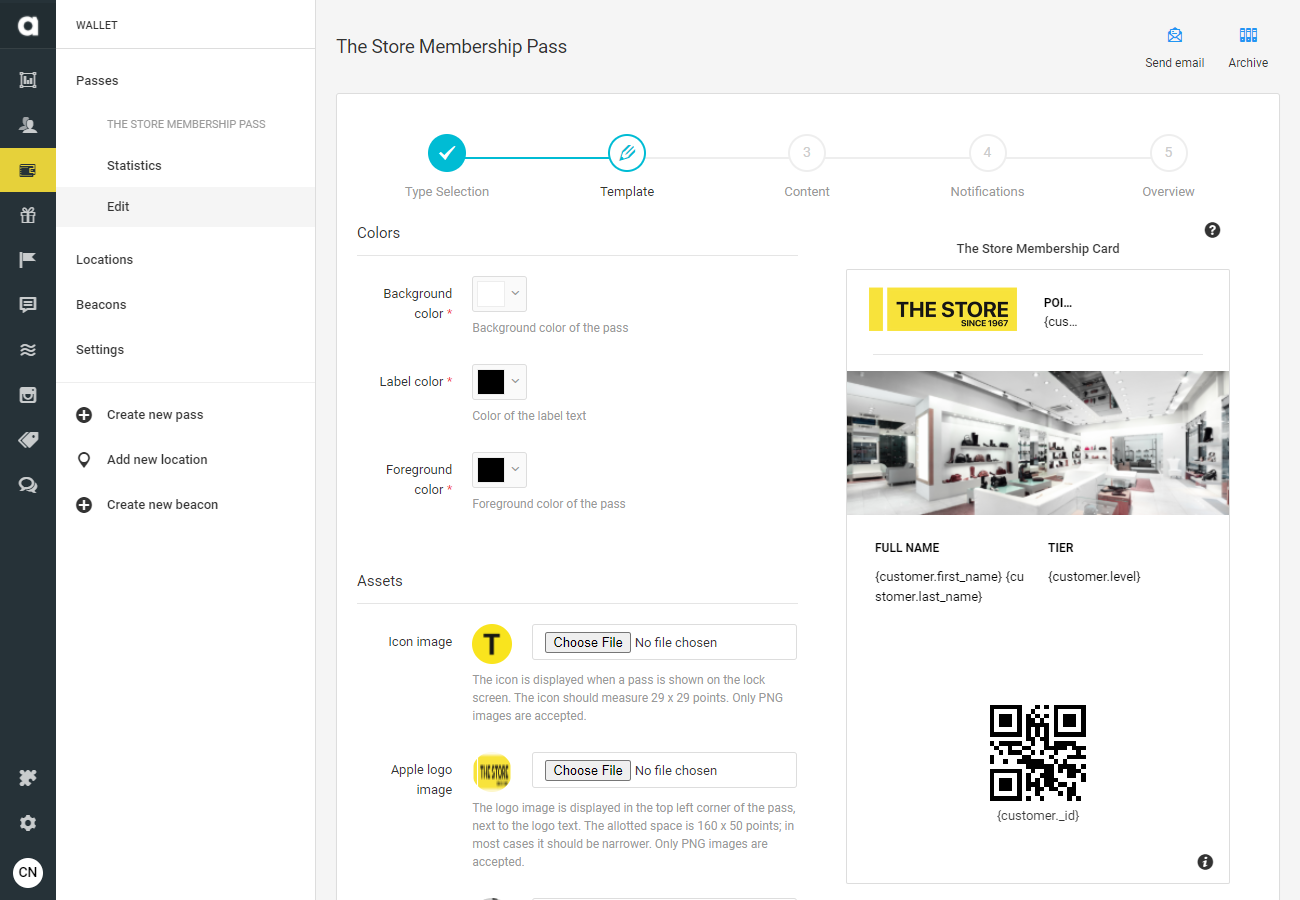
Task: Open Statistics in the wallet menu
Action: point(134,166)
